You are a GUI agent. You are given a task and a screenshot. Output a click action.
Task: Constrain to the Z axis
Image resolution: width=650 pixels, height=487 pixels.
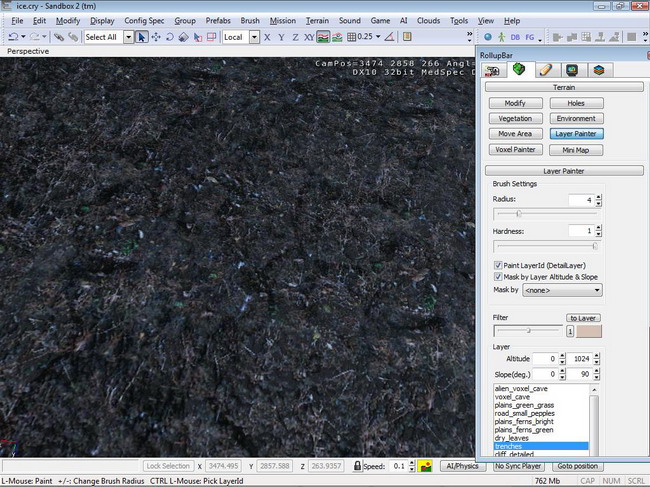click(295, 37)
